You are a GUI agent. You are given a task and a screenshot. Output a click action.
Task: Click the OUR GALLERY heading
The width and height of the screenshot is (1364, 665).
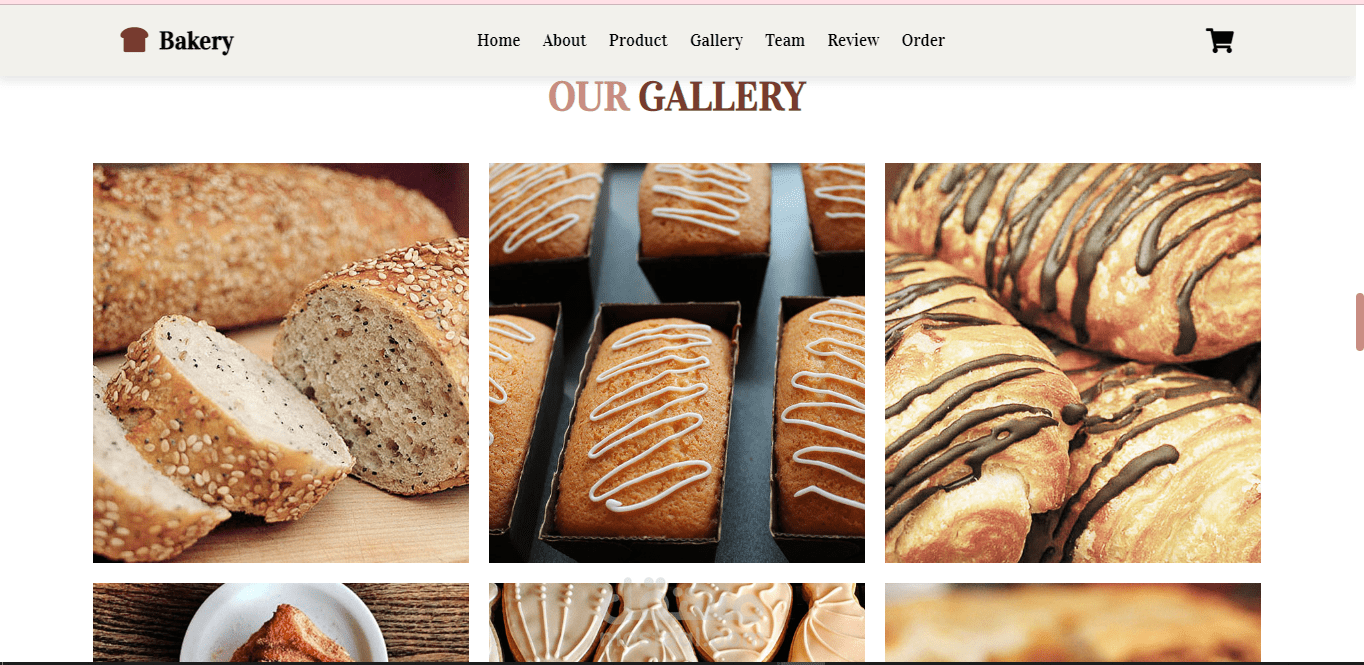pyautogui.click(x=677, y=96)
